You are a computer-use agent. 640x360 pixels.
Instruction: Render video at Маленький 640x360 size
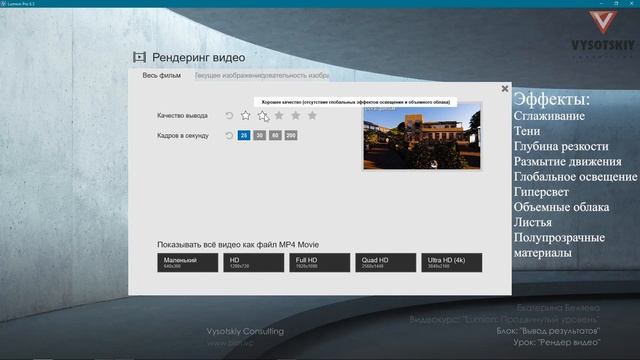[188, 262]
